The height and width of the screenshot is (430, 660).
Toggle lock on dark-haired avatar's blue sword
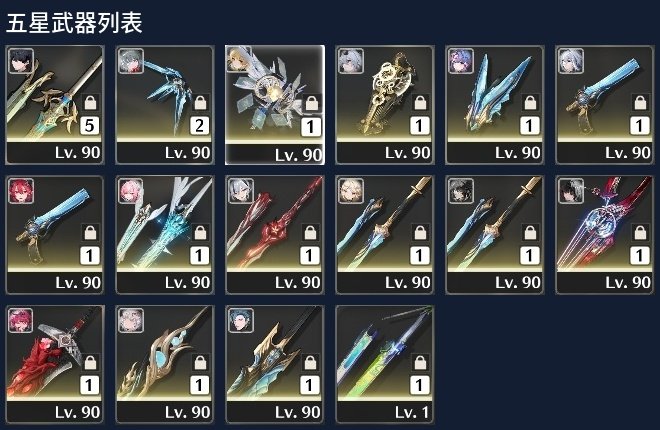coord(530,233)
